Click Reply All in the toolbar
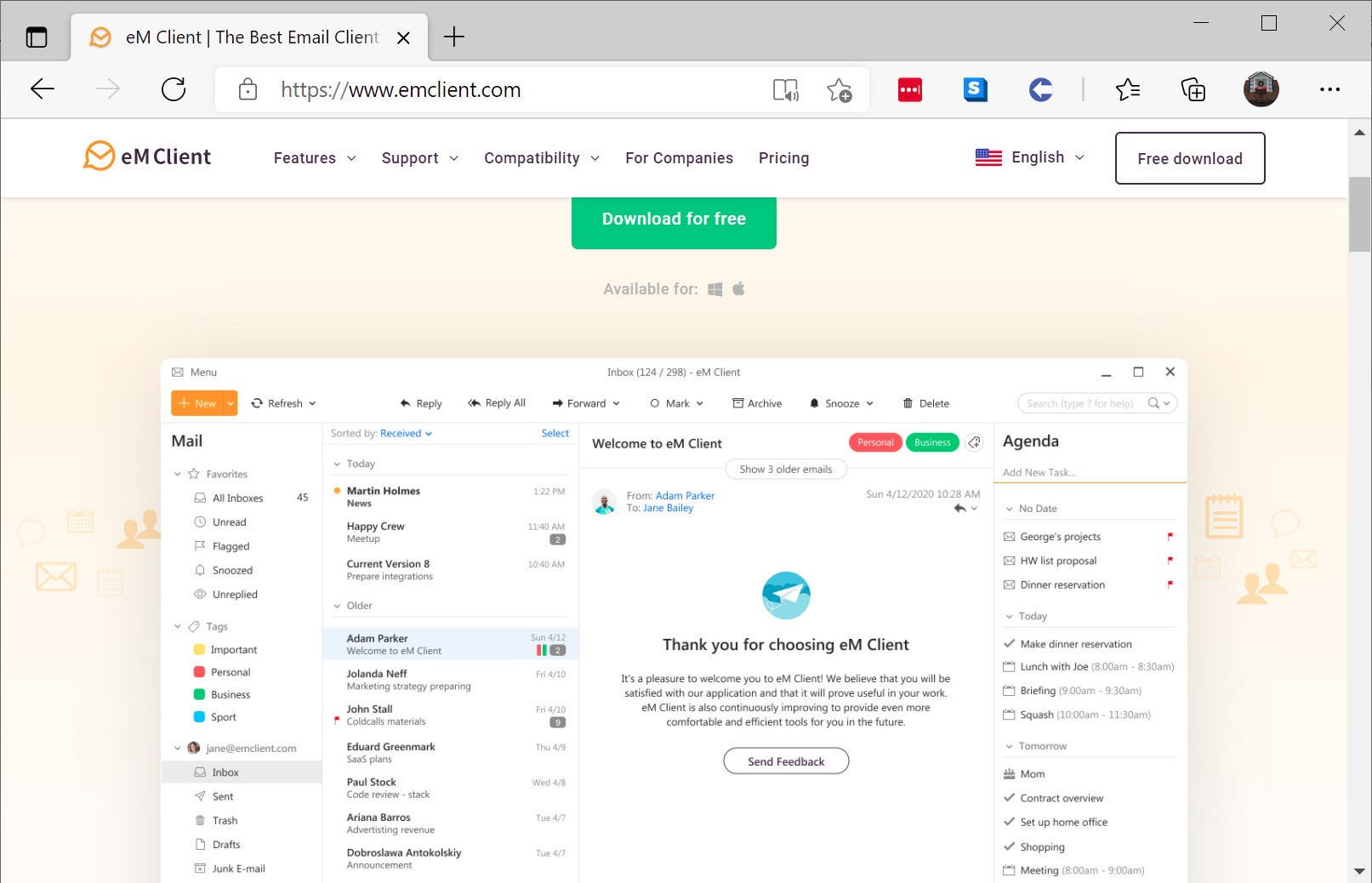The height and width of the screenshot is (883, 1372). 497,403
